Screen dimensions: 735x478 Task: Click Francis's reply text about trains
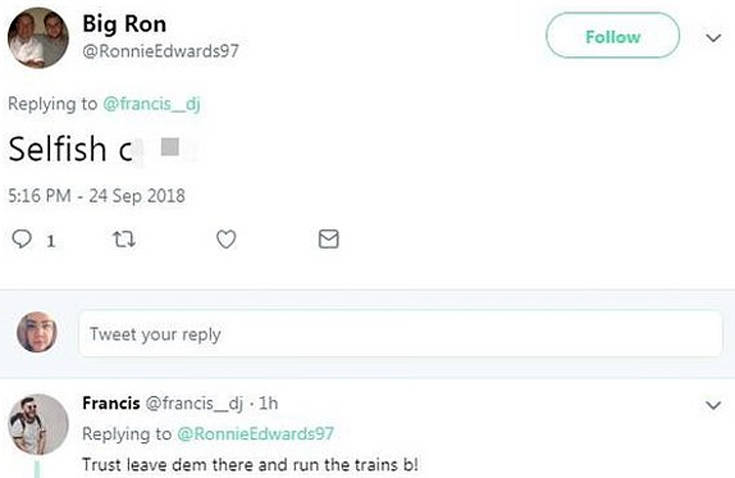tap(249, 465)
